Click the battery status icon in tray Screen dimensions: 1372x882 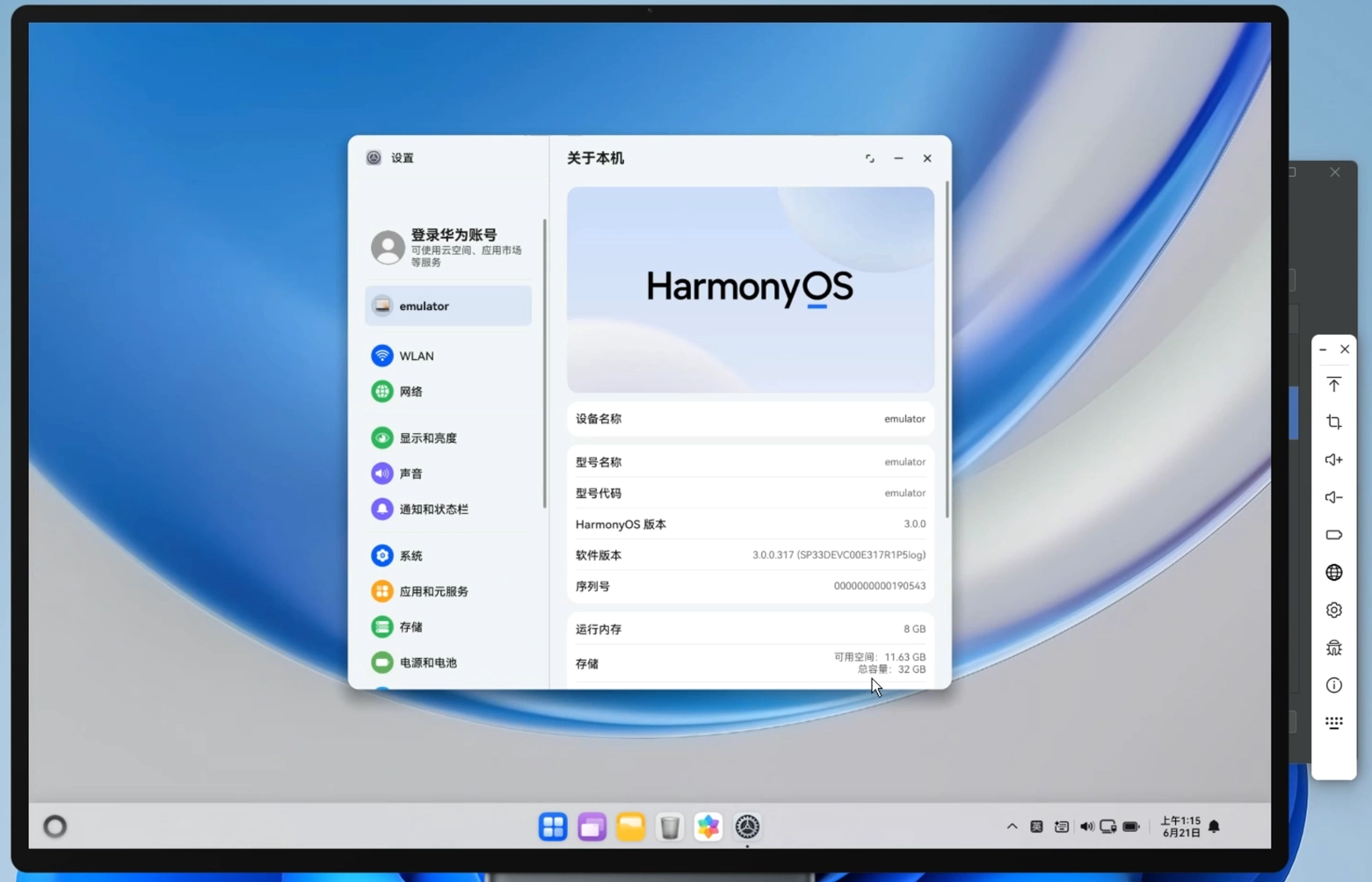[x=1131, y=827]
